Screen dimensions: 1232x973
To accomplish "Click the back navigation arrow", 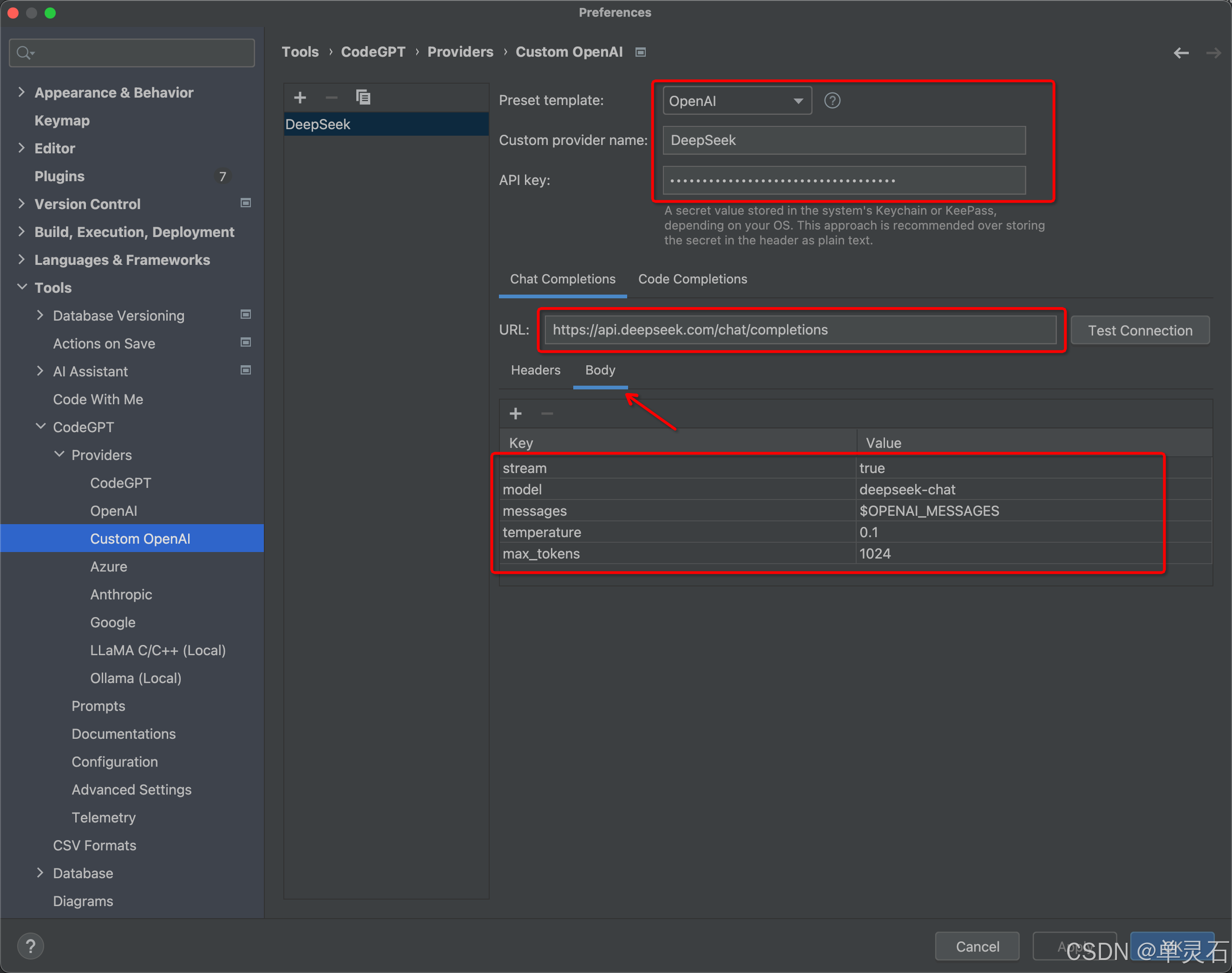I will click(x=1181, y=53).
